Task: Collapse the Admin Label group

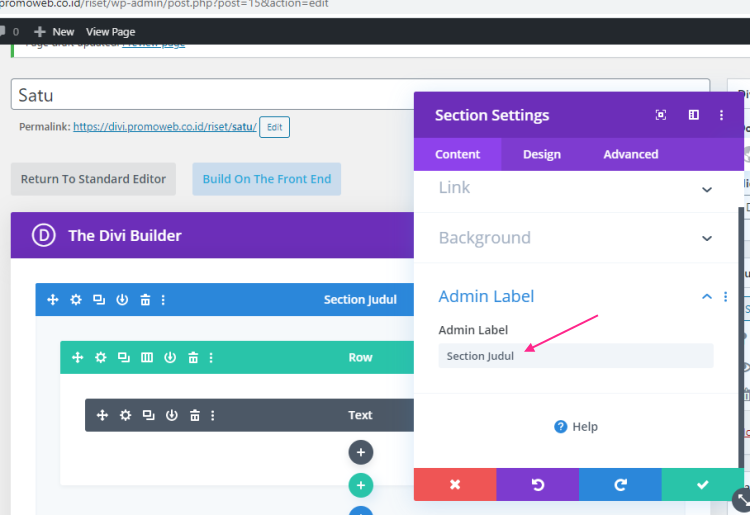Action: click(x=706, y=297)
